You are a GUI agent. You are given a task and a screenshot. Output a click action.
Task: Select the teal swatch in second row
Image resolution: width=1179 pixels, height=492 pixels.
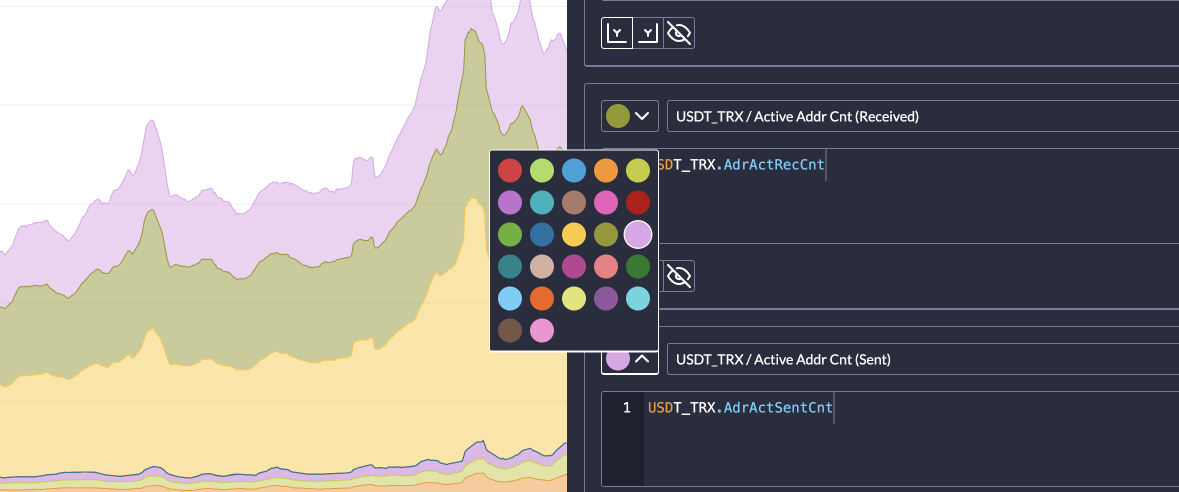tap(542, 202)
